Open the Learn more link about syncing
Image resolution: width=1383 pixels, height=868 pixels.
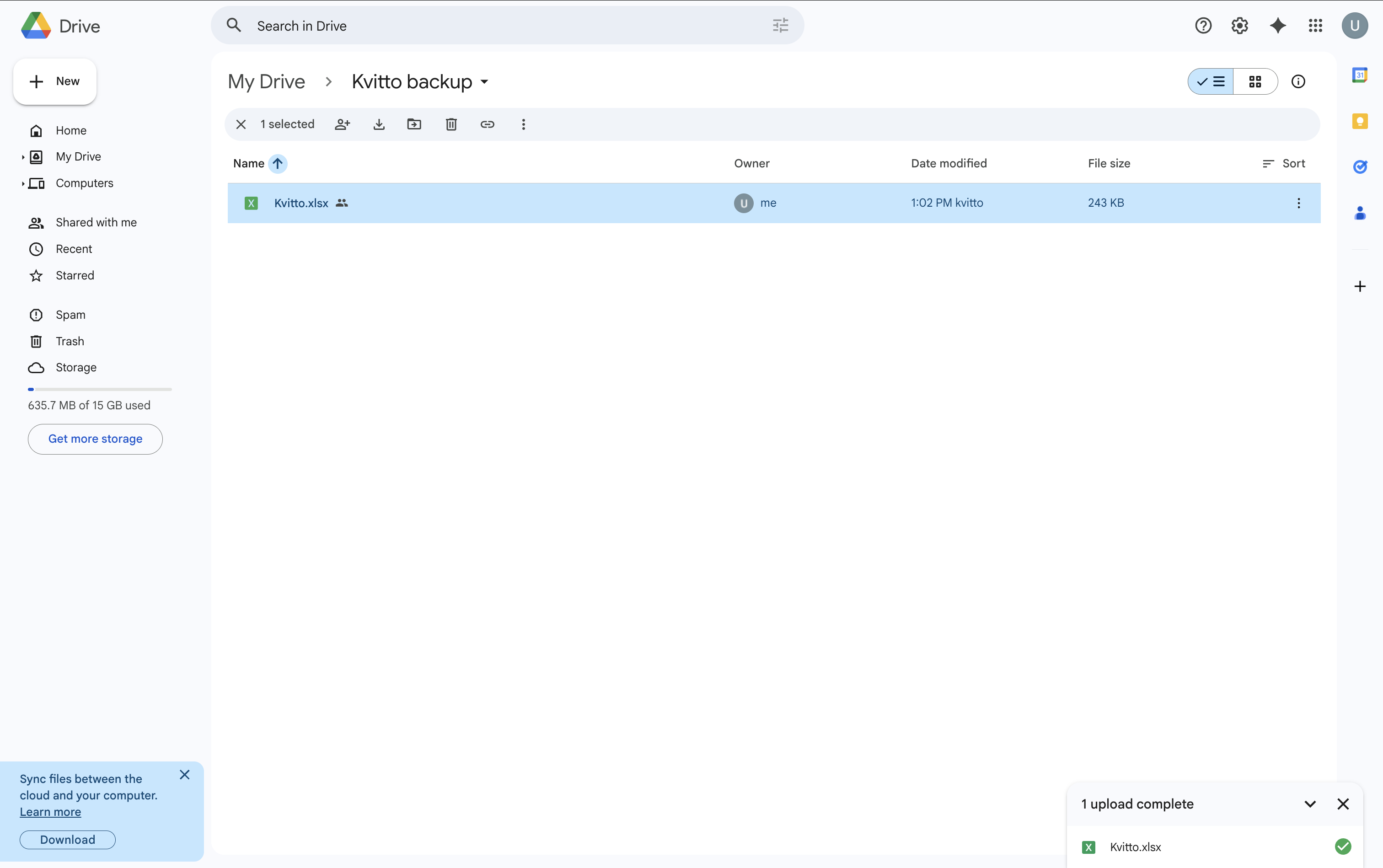point(50,811)
